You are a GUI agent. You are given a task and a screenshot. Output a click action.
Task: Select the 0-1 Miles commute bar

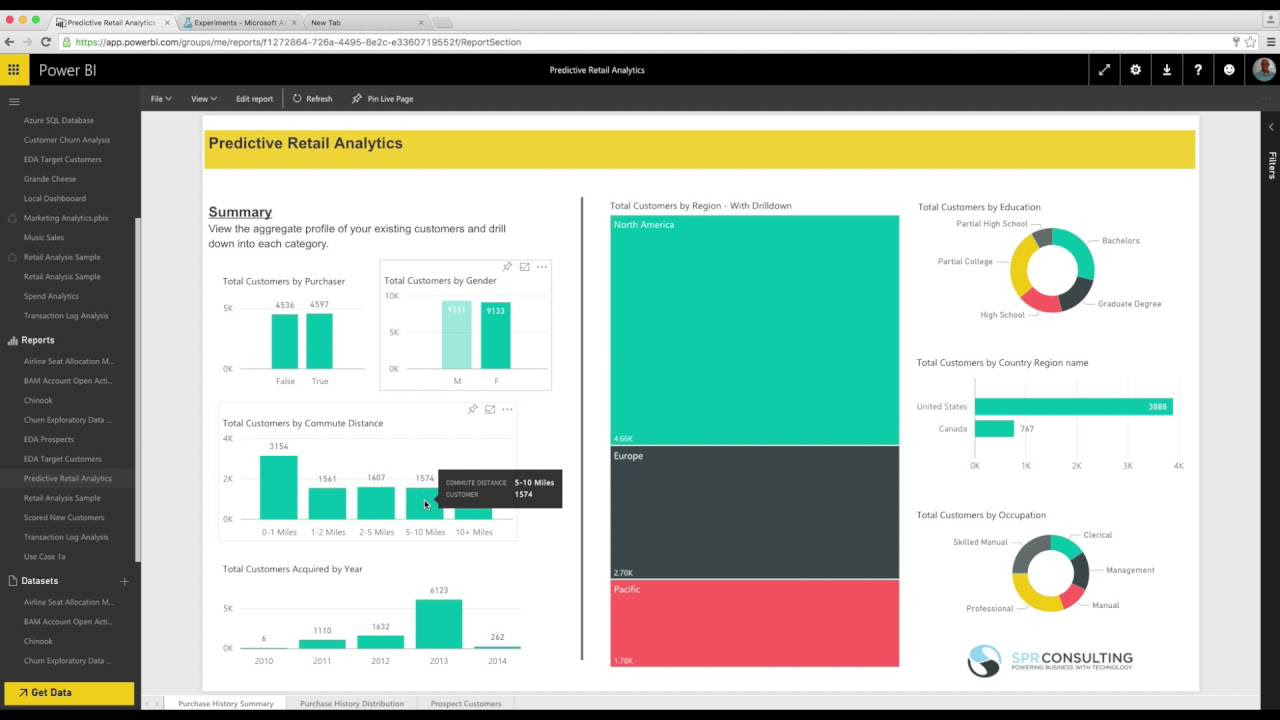pos(278,488)
